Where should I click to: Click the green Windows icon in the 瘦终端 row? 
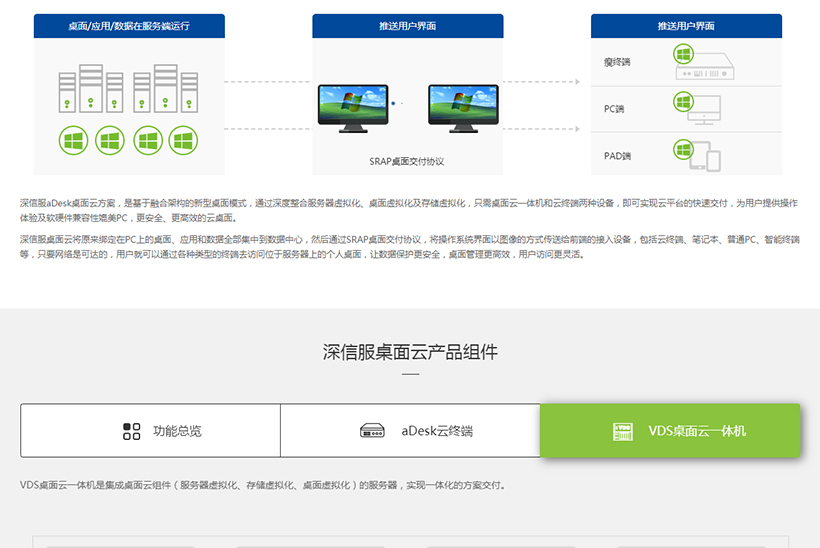point(683,56)
